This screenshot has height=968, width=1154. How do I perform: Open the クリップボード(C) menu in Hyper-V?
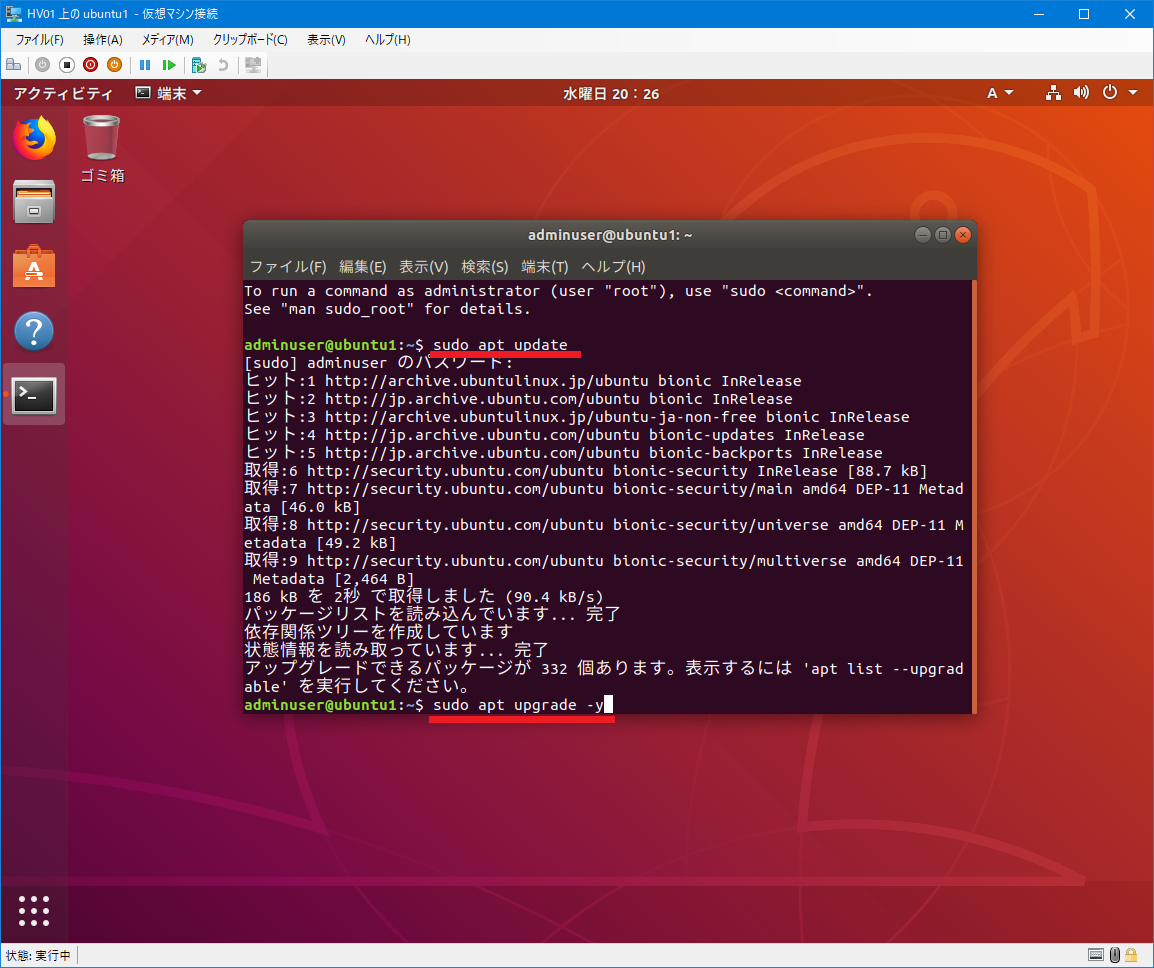pos(250,40)
